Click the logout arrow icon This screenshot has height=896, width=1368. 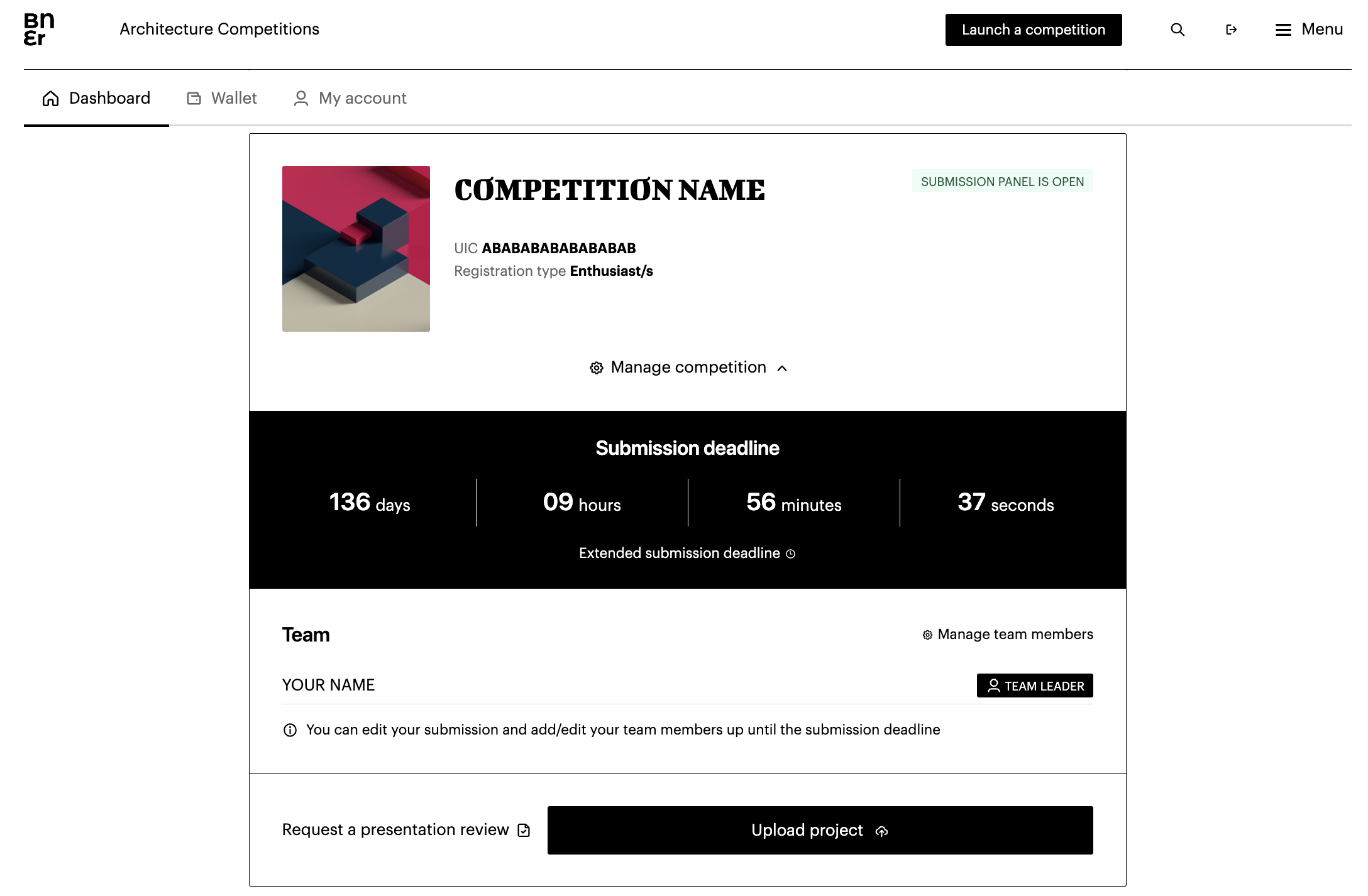1231,30
